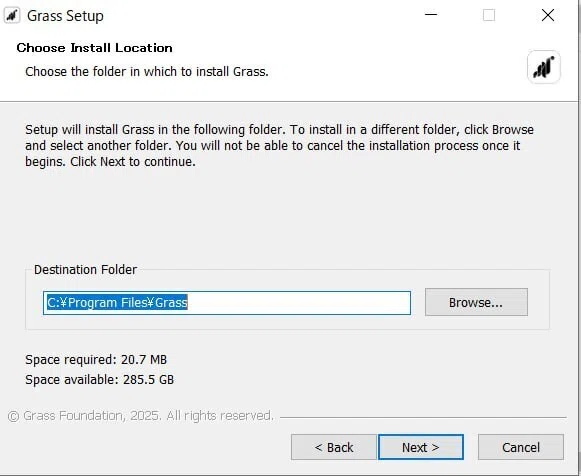Click the Destination Folder group label
The width and height of the screenshot is (581, 476).
(x=86, y=269)
